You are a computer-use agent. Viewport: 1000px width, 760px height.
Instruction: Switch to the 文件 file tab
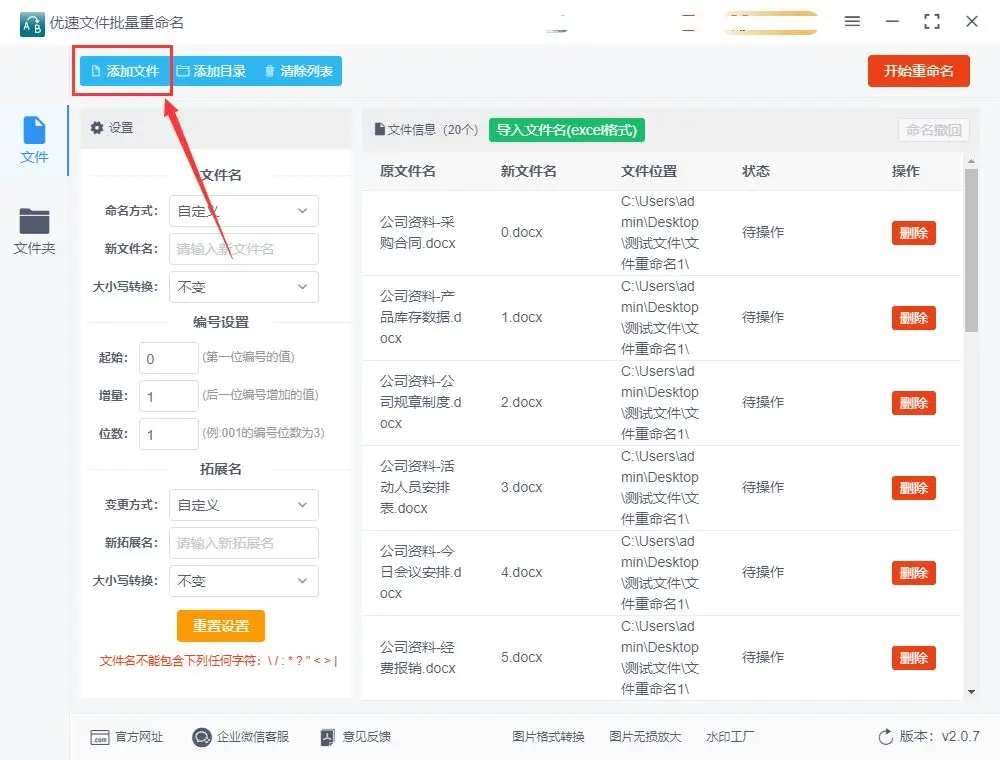(x=34, y=140)
